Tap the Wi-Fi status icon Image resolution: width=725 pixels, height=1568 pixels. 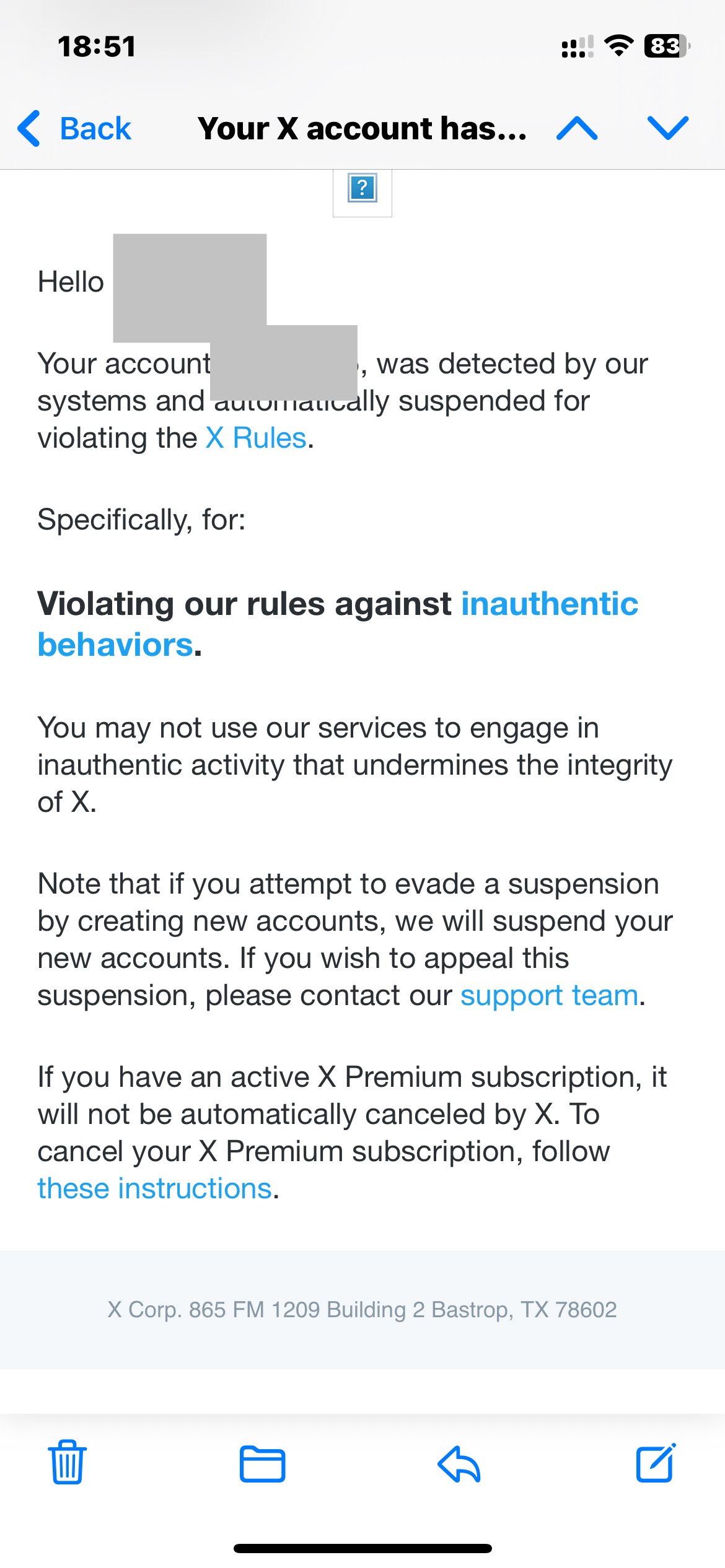618,46
